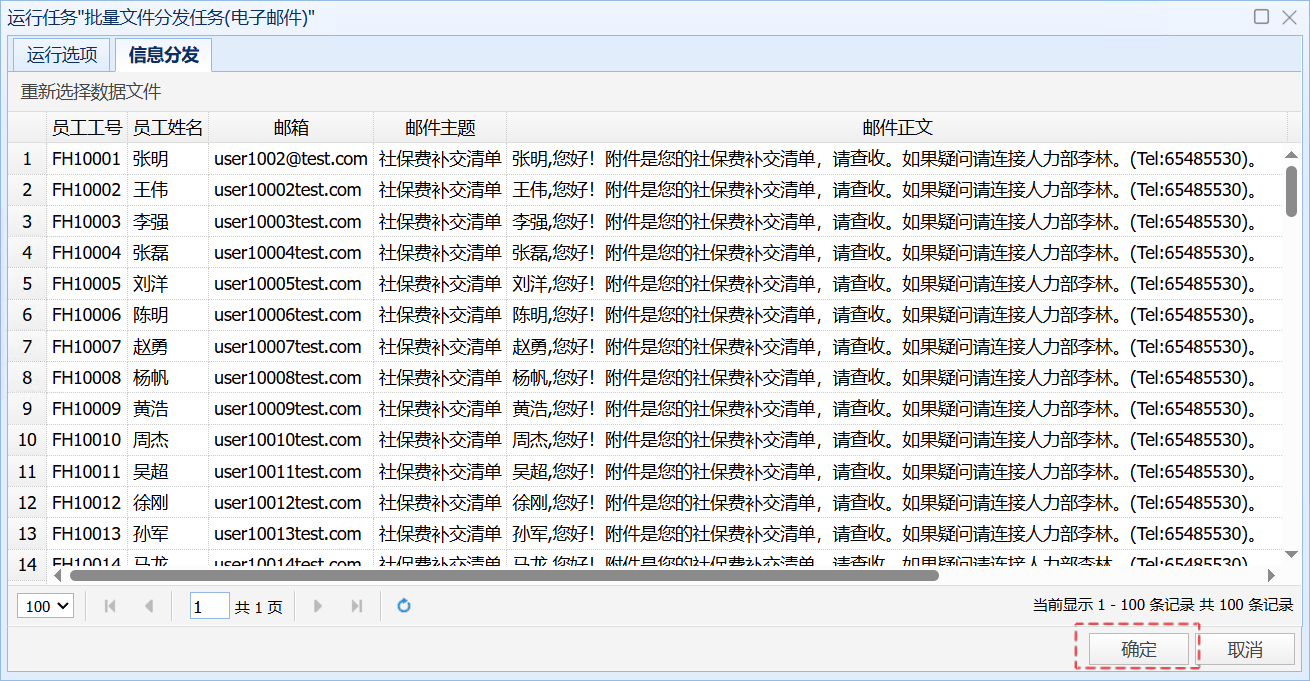The image size is (1310, 681).
Task: Click the 确定 button to confirm
Action: [x=1136, y=648]
